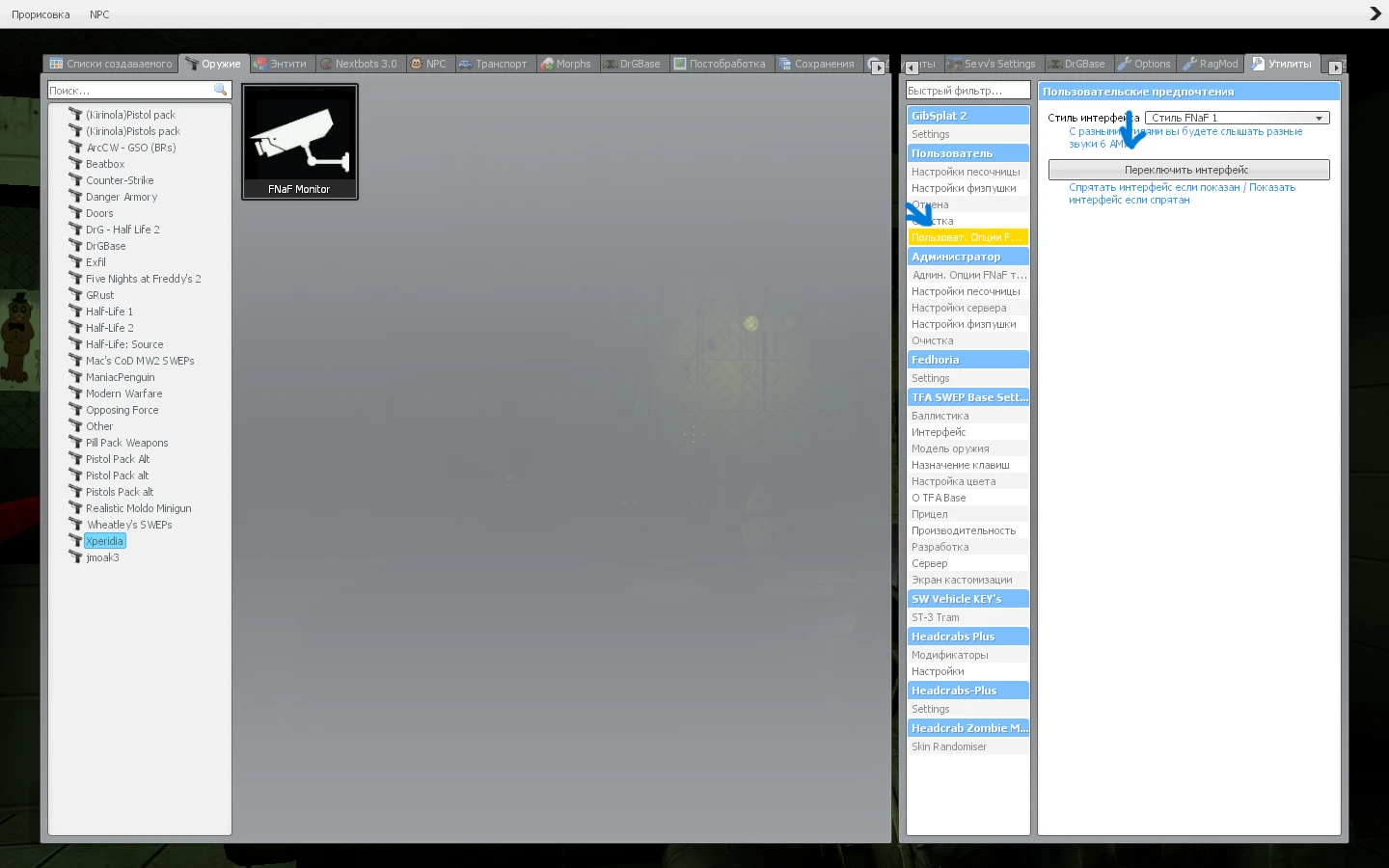Select the Xperidia weapon category
This screenshot has width=1389, height=868.
pyautogui.click(x=104, y=541)
